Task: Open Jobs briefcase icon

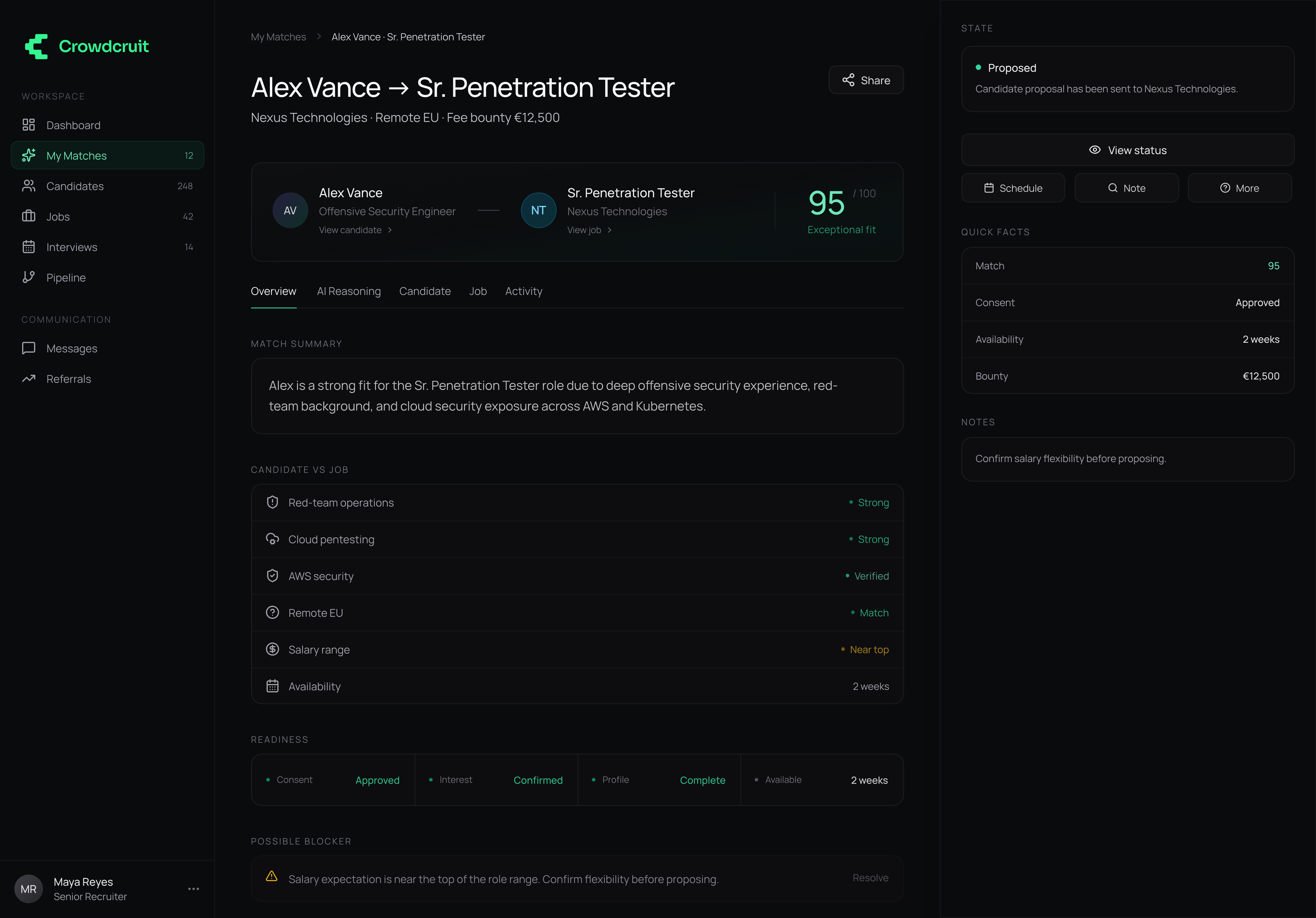Action: tap(29, 216)
